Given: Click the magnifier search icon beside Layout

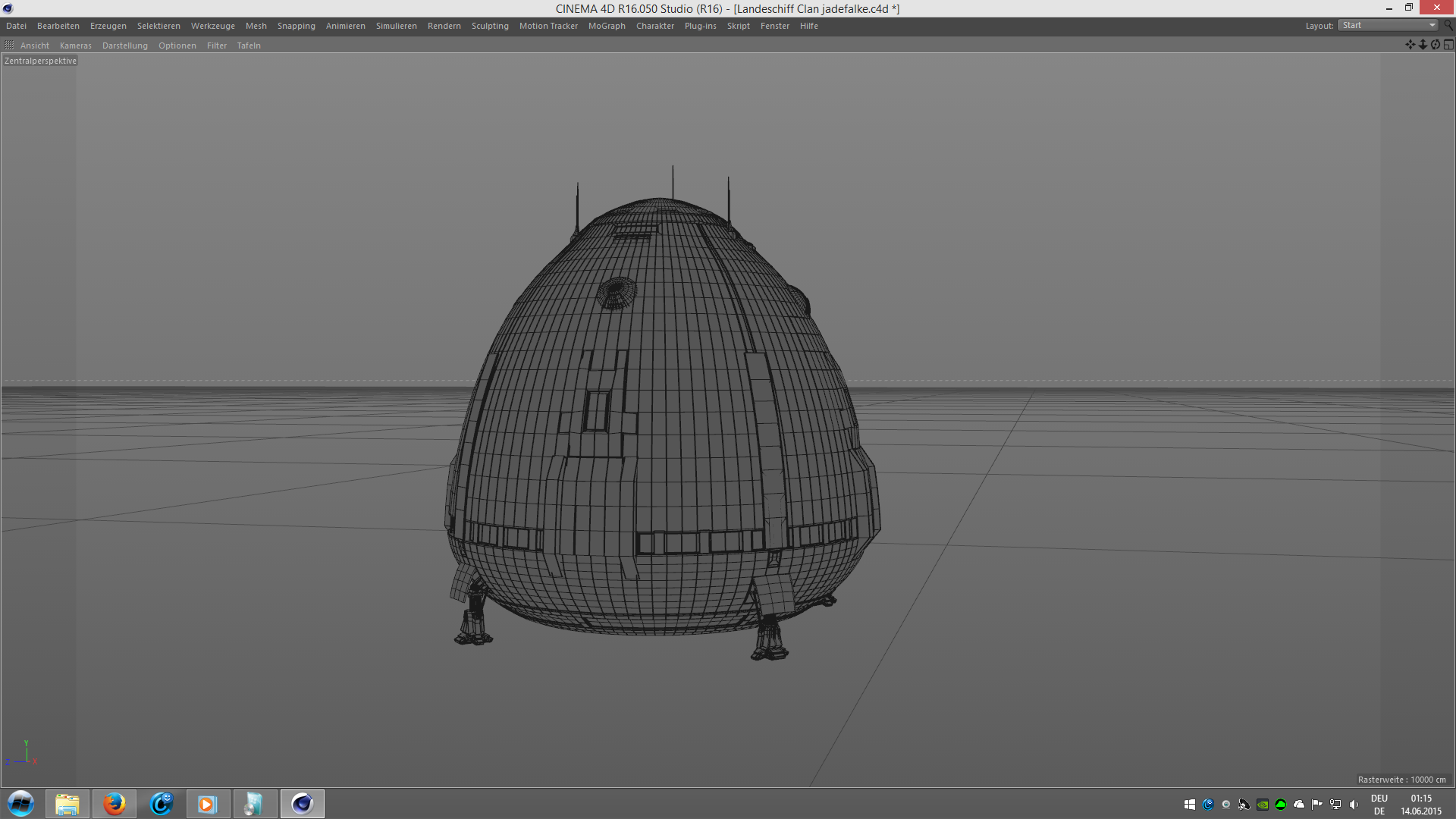Looking at the screenshot, I should (1448, 26).
